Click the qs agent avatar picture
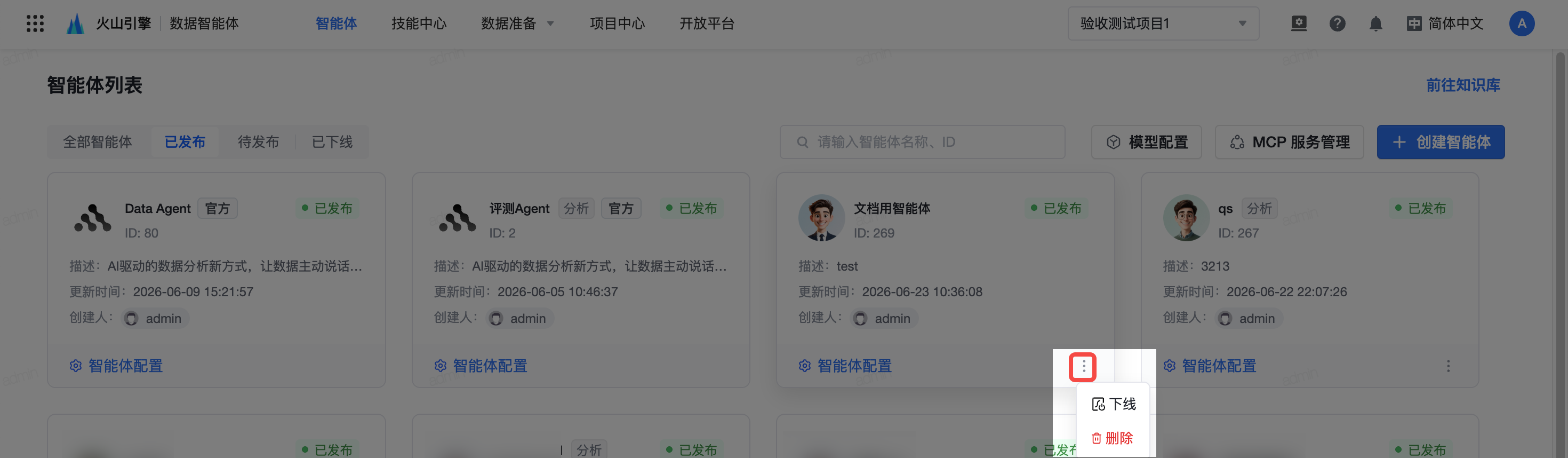Viewport: 1568px width, 458px height. click(x=1186, y=218)
